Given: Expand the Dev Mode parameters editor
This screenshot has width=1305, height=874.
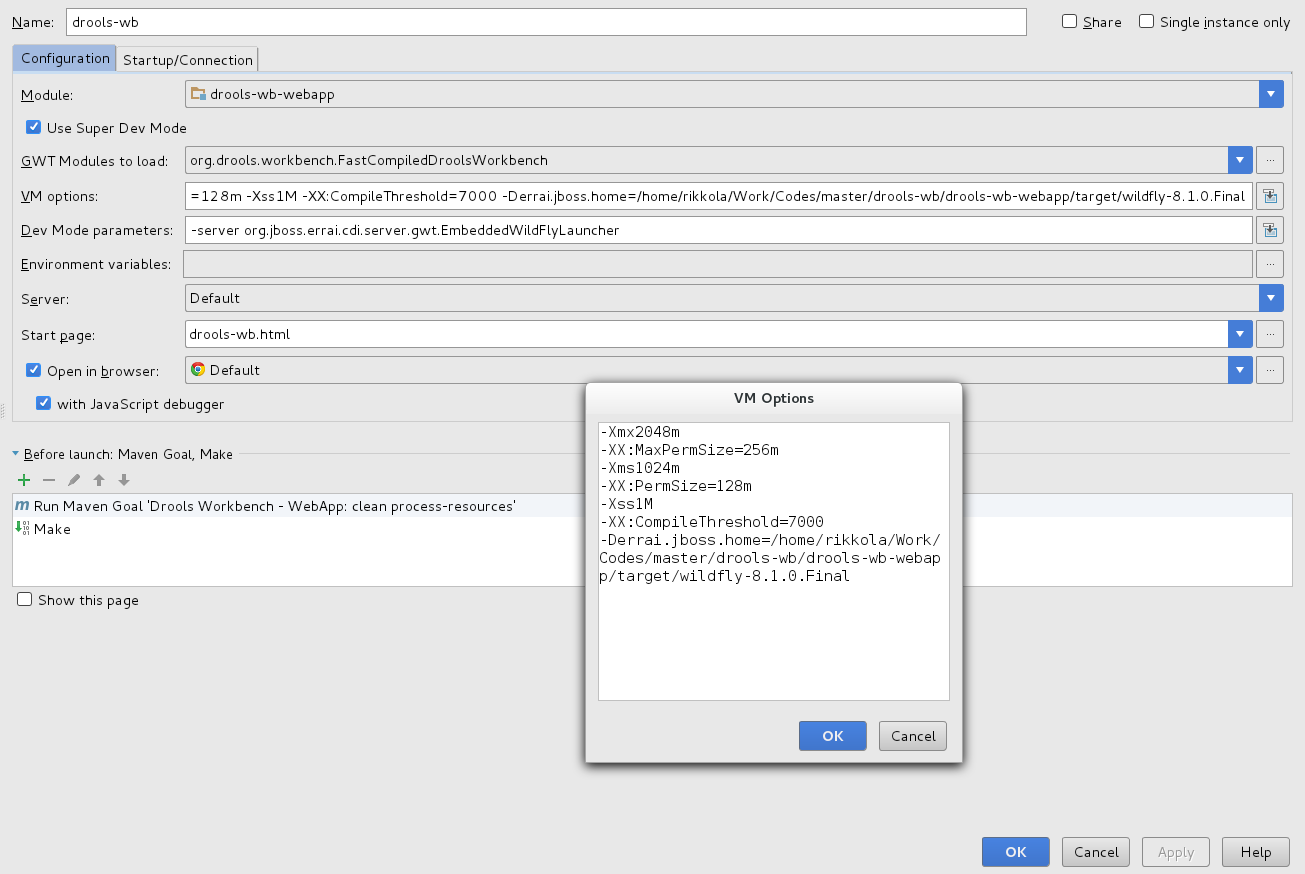Looking at the screenshot, I should click(x=1270, y=230).
